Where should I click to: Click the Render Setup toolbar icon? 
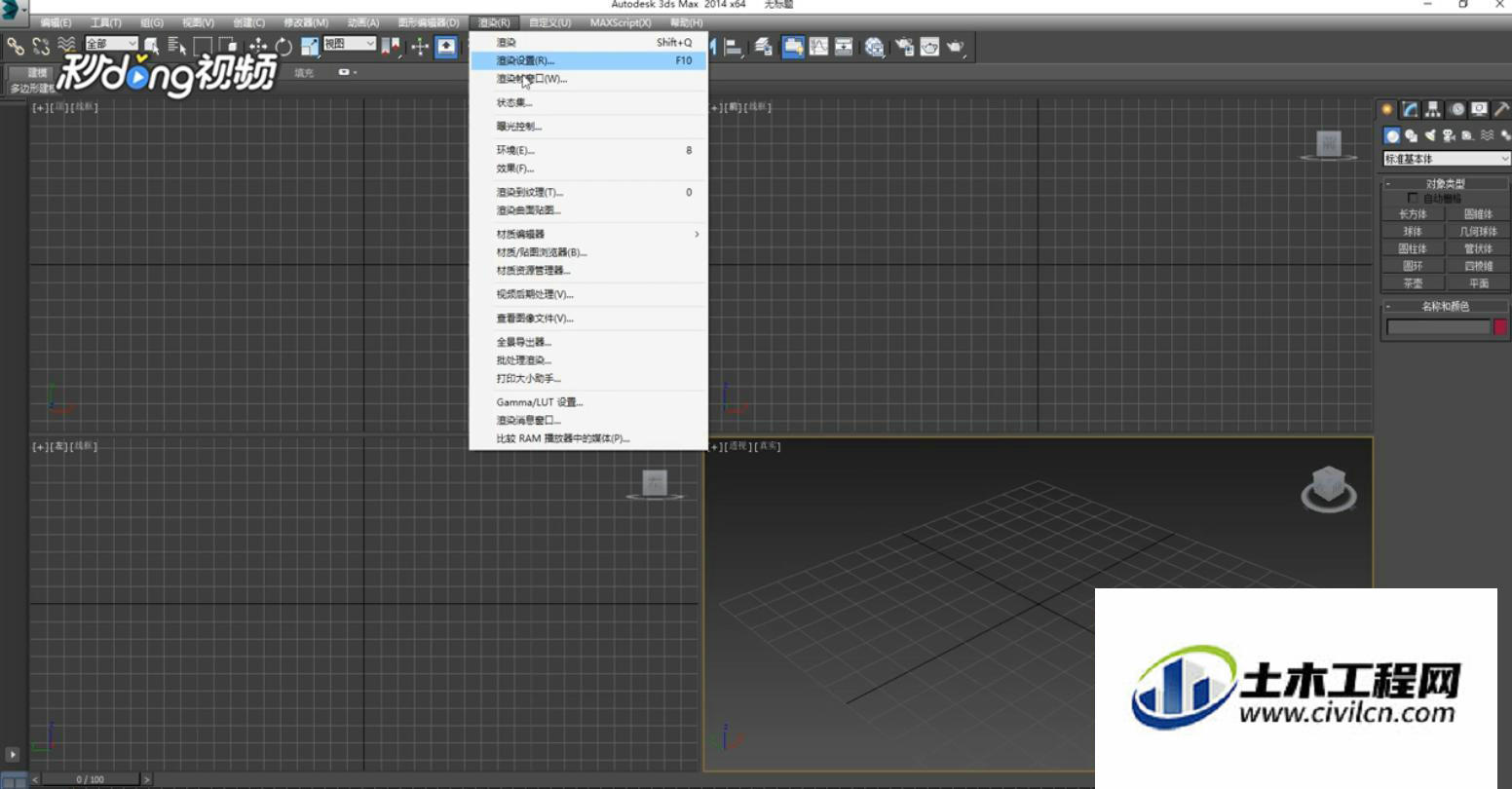point(905,46)
